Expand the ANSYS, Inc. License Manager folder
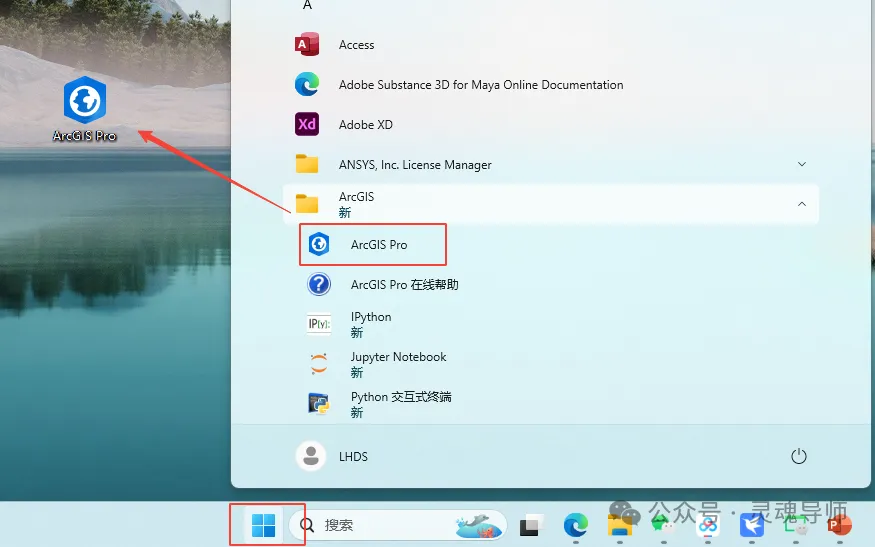The image size is (875, 547). (801, 164)
